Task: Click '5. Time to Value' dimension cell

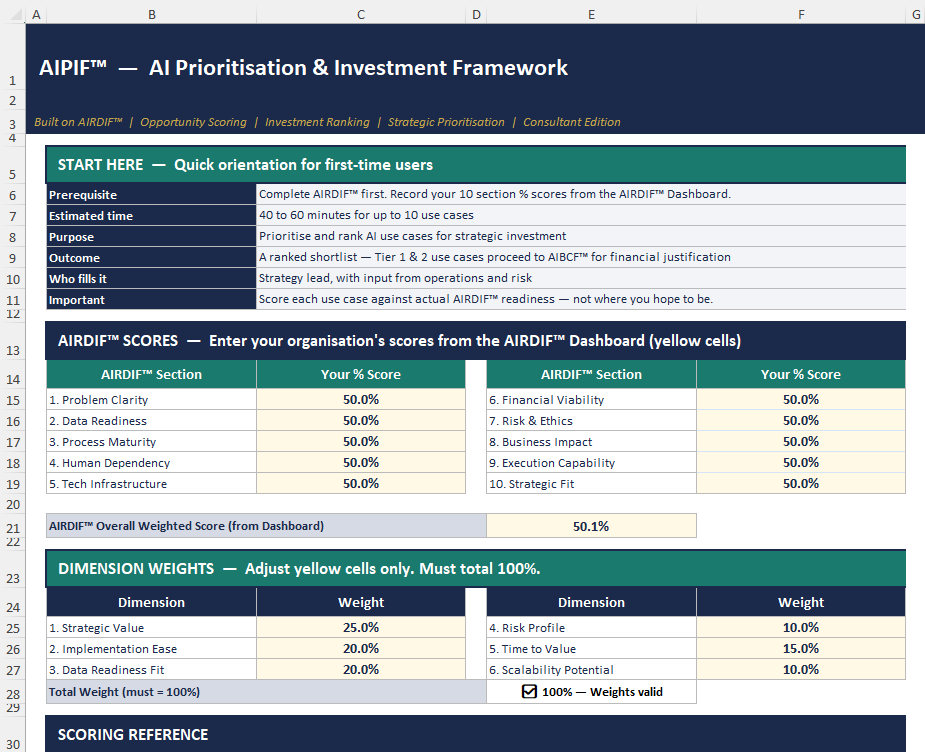Action: coord(591,649)
